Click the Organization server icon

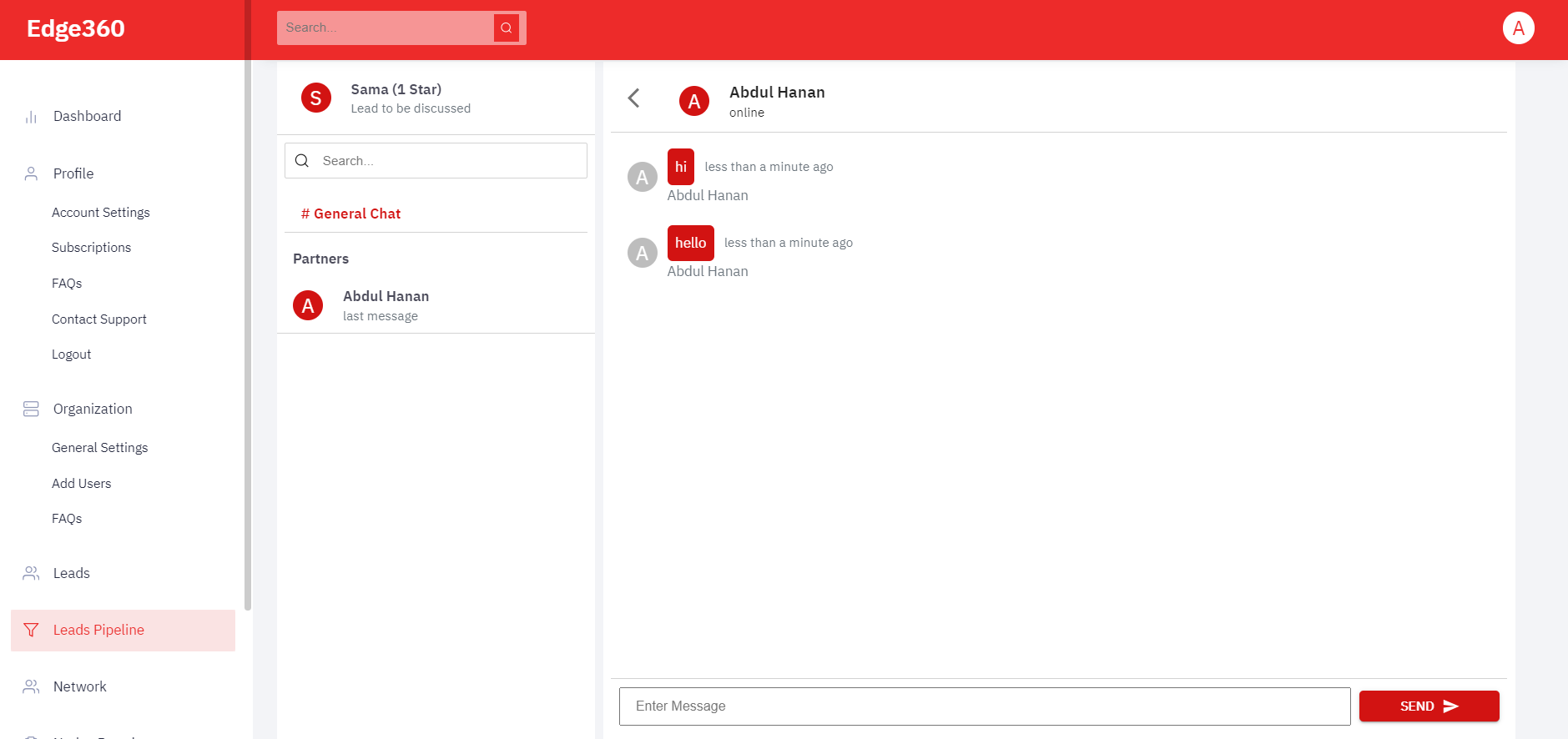[x=31, y=409]
